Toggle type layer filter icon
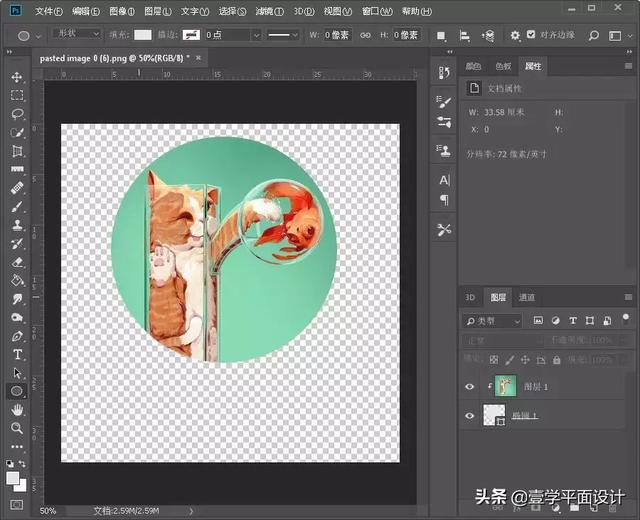The width and height of the screenshot is (640, 520). pyautogui.click(x=573, y=321)
